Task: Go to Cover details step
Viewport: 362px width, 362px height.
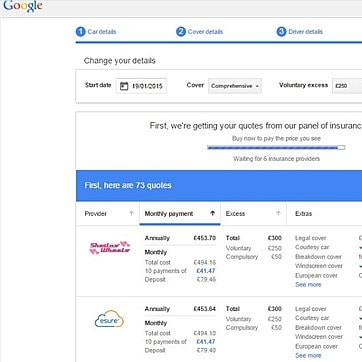Action: coord(205,32)
